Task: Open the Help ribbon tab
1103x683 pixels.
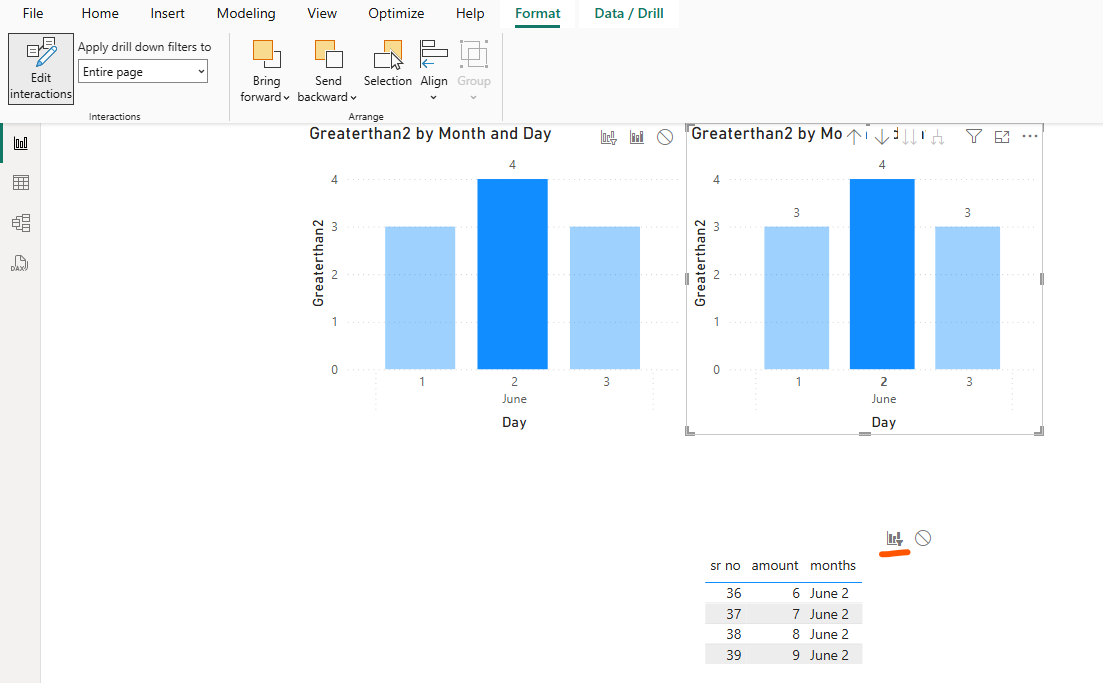Action: (470, 13)
